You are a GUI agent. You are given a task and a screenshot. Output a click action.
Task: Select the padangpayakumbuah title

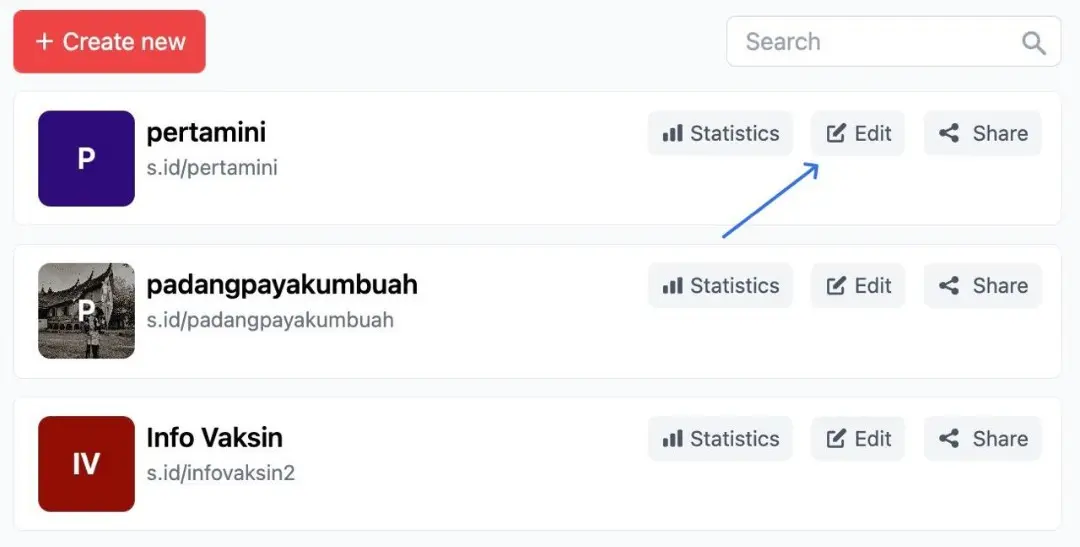tap(282, 285)
